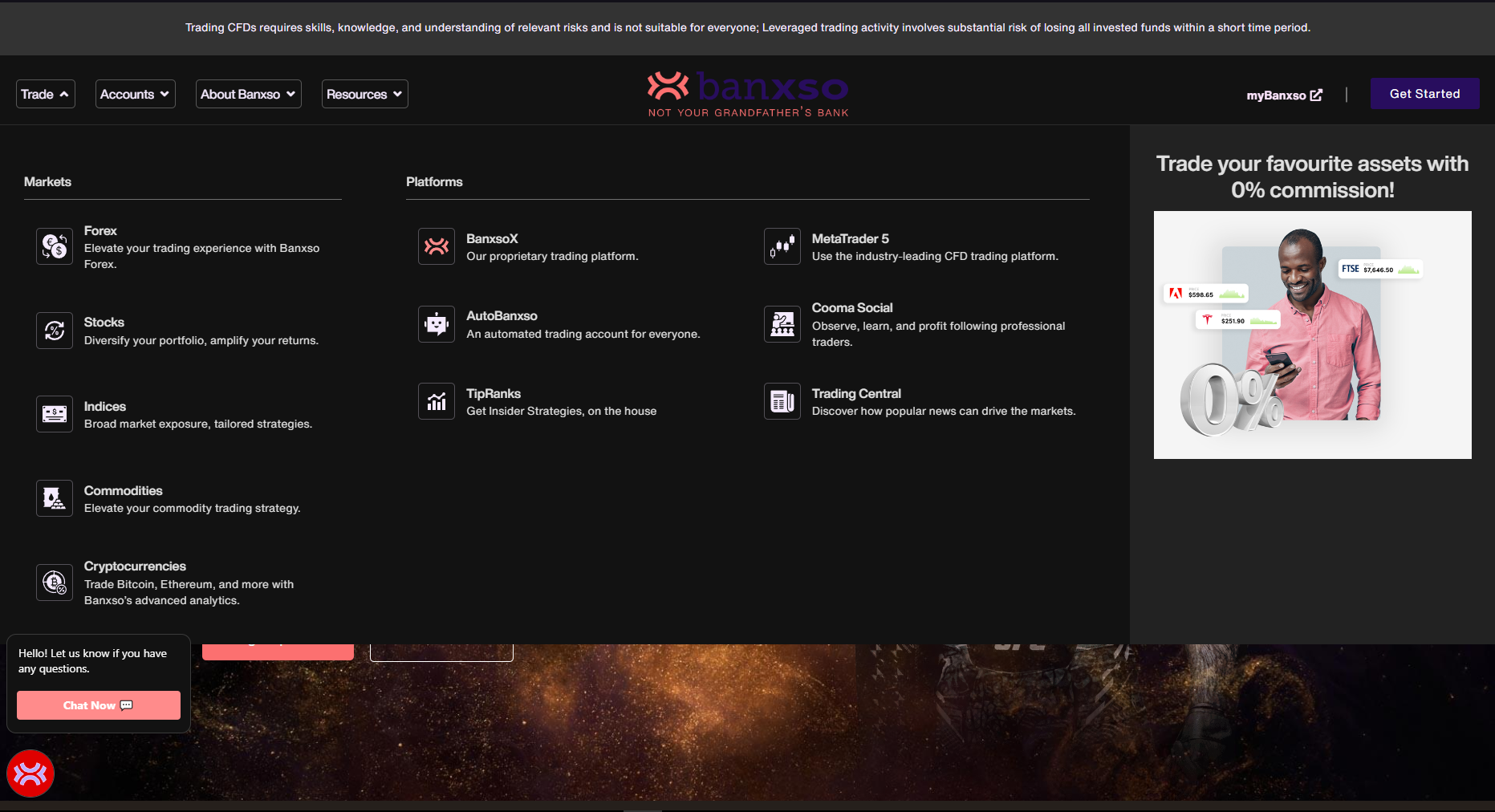The image size is (1495, 812).
Task: Click the 'Platforms' section heading
Action: [x=434, y=181]
